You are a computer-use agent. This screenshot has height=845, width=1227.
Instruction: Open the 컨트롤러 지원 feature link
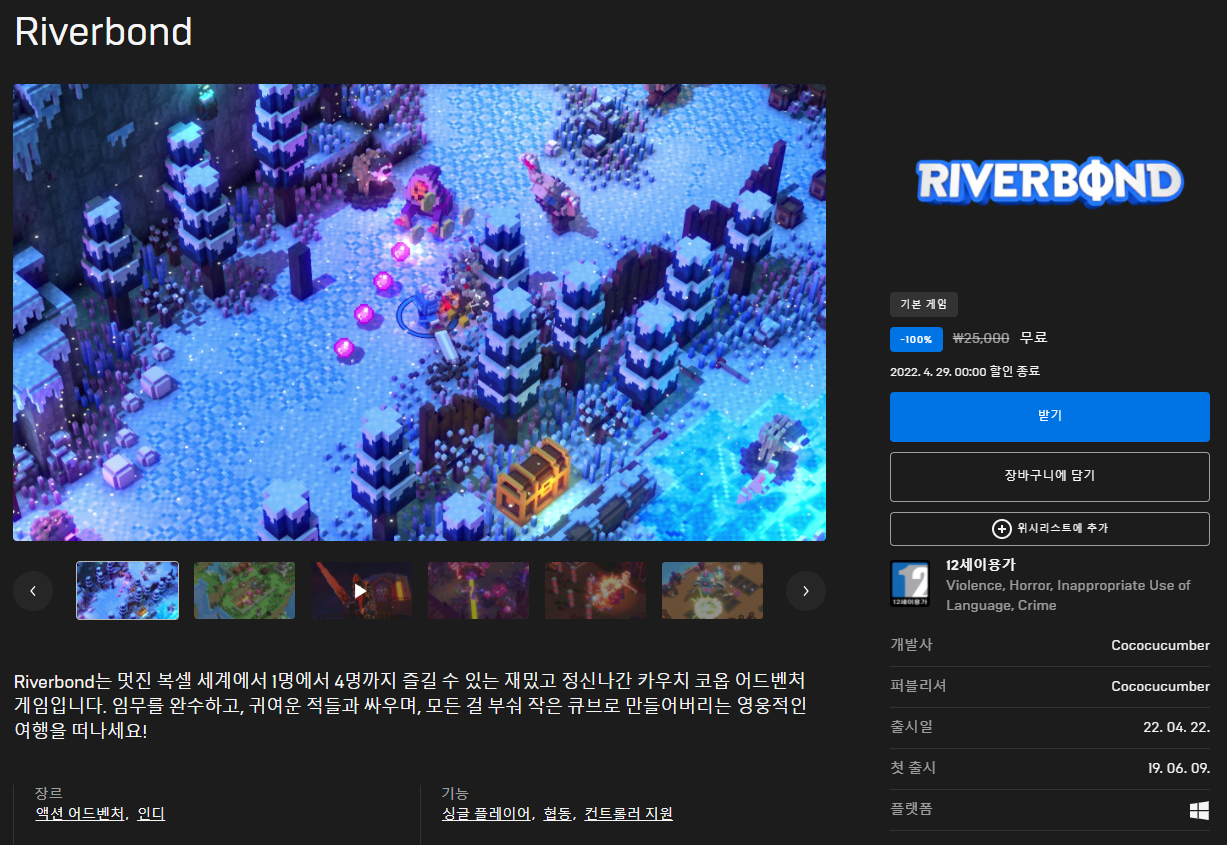coord(628,814)
